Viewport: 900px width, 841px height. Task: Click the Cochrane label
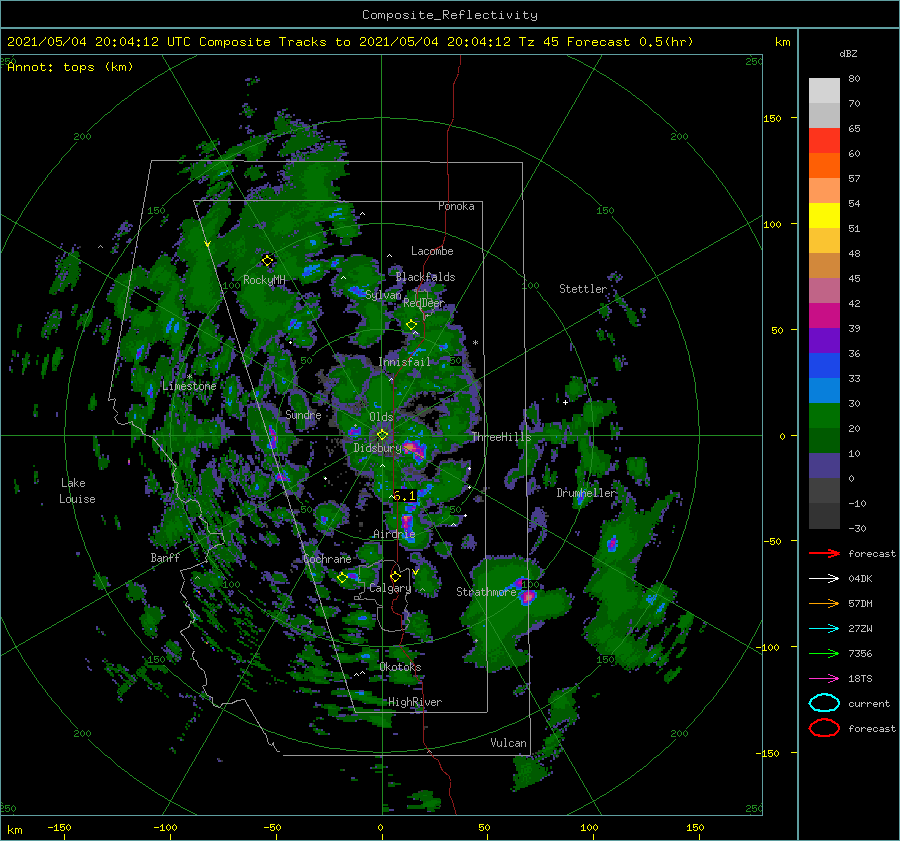point(327,559)
